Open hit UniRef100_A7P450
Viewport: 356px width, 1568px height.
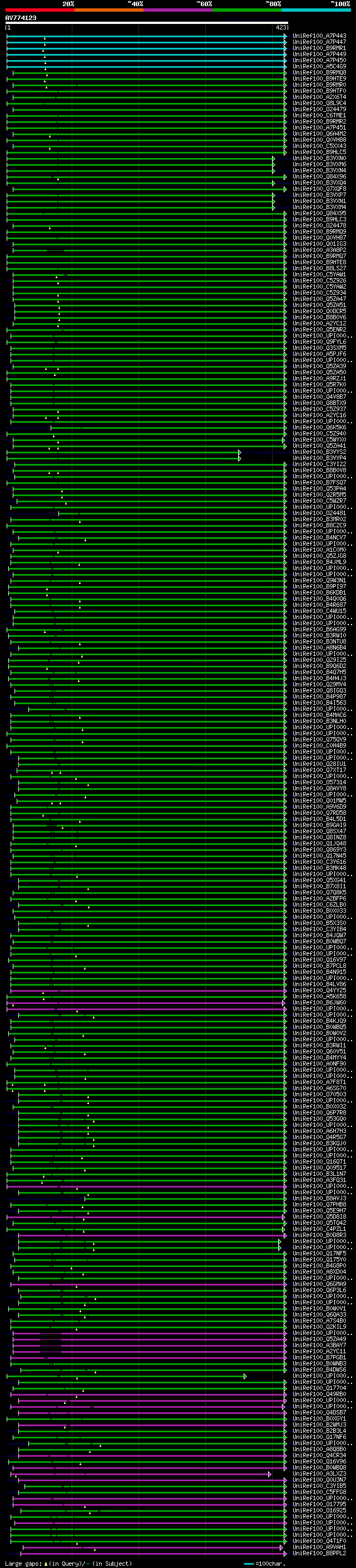pyautogui.click(x=319, y=60)
